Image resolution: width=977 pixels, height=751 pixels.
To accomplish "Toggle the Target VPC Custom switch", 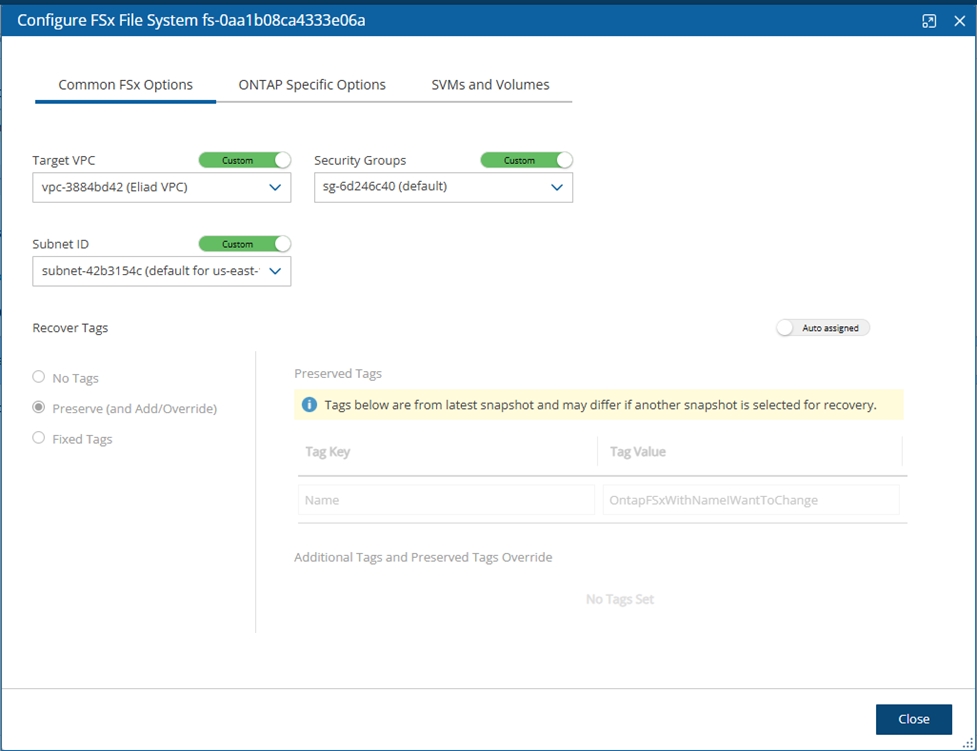I will [245, 160].
